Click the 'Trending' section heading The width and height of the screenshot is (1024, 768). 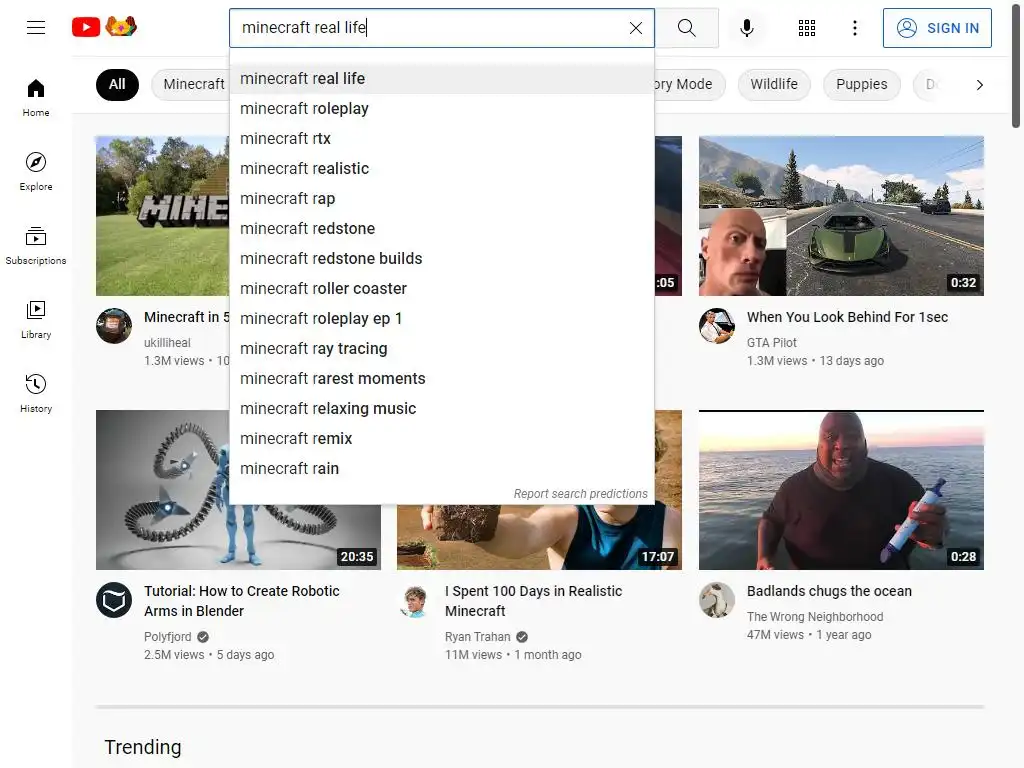click(x=143, y=747)
